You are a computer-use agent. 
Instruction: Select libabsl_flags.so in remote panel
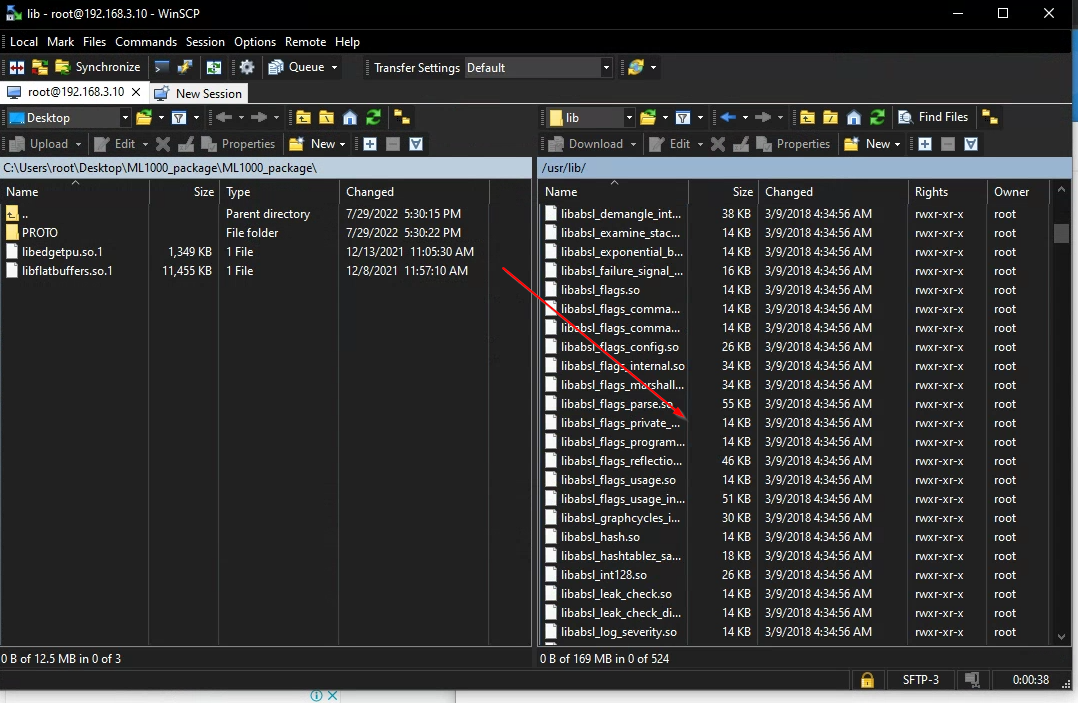(x=600, y=290)
